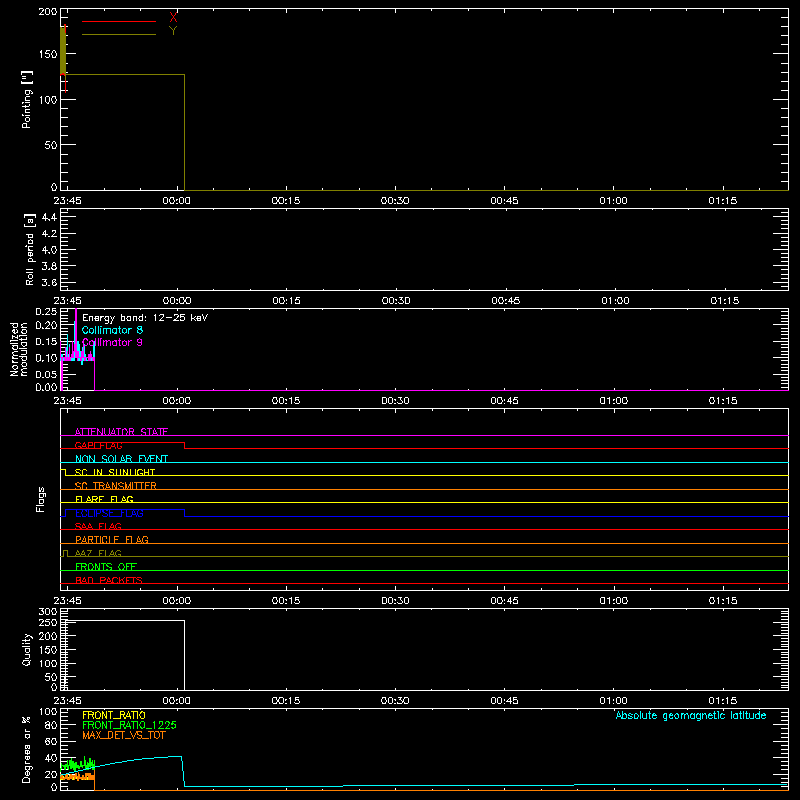The image size is (800, 800).
Task: Click 00:15 time label under modulation plot
Action: 286,401
